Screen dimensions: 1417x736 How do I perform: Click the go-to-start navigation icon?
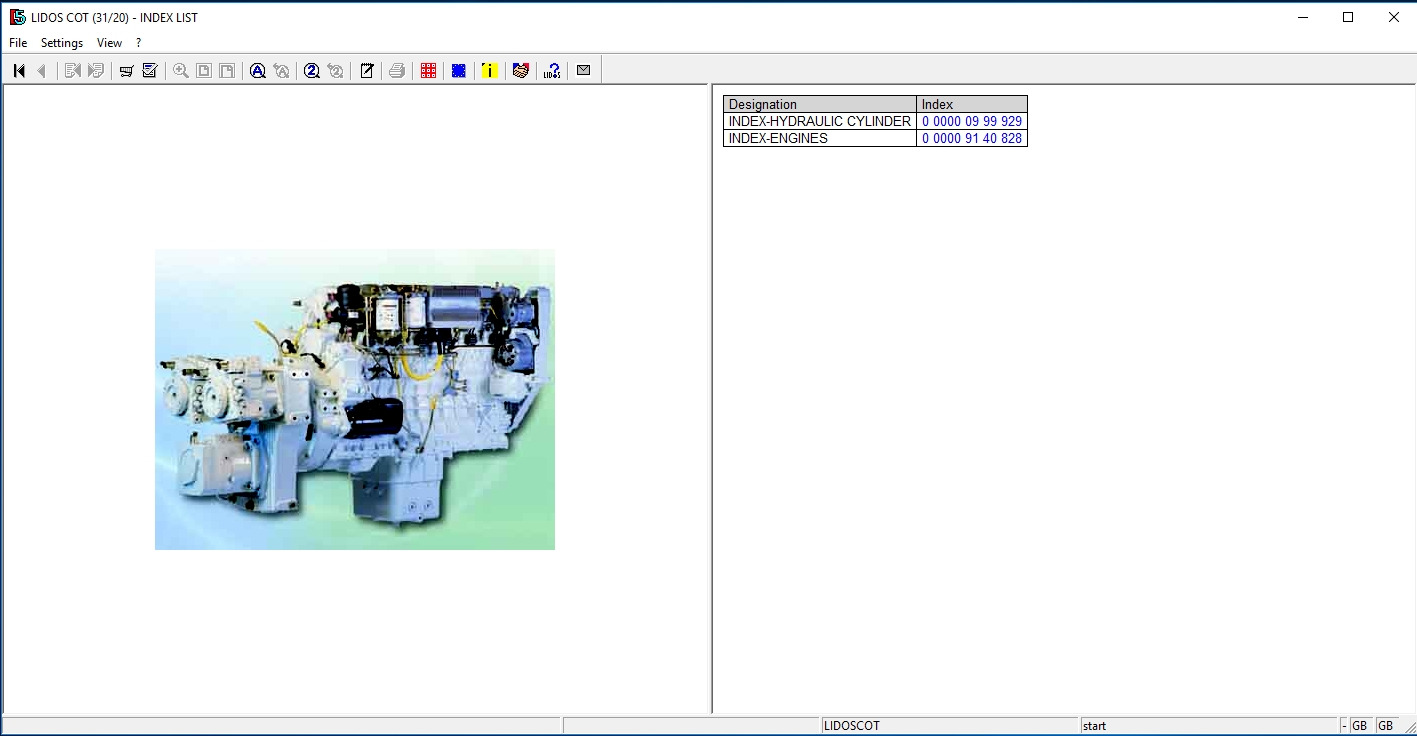(x=19, y=71)
